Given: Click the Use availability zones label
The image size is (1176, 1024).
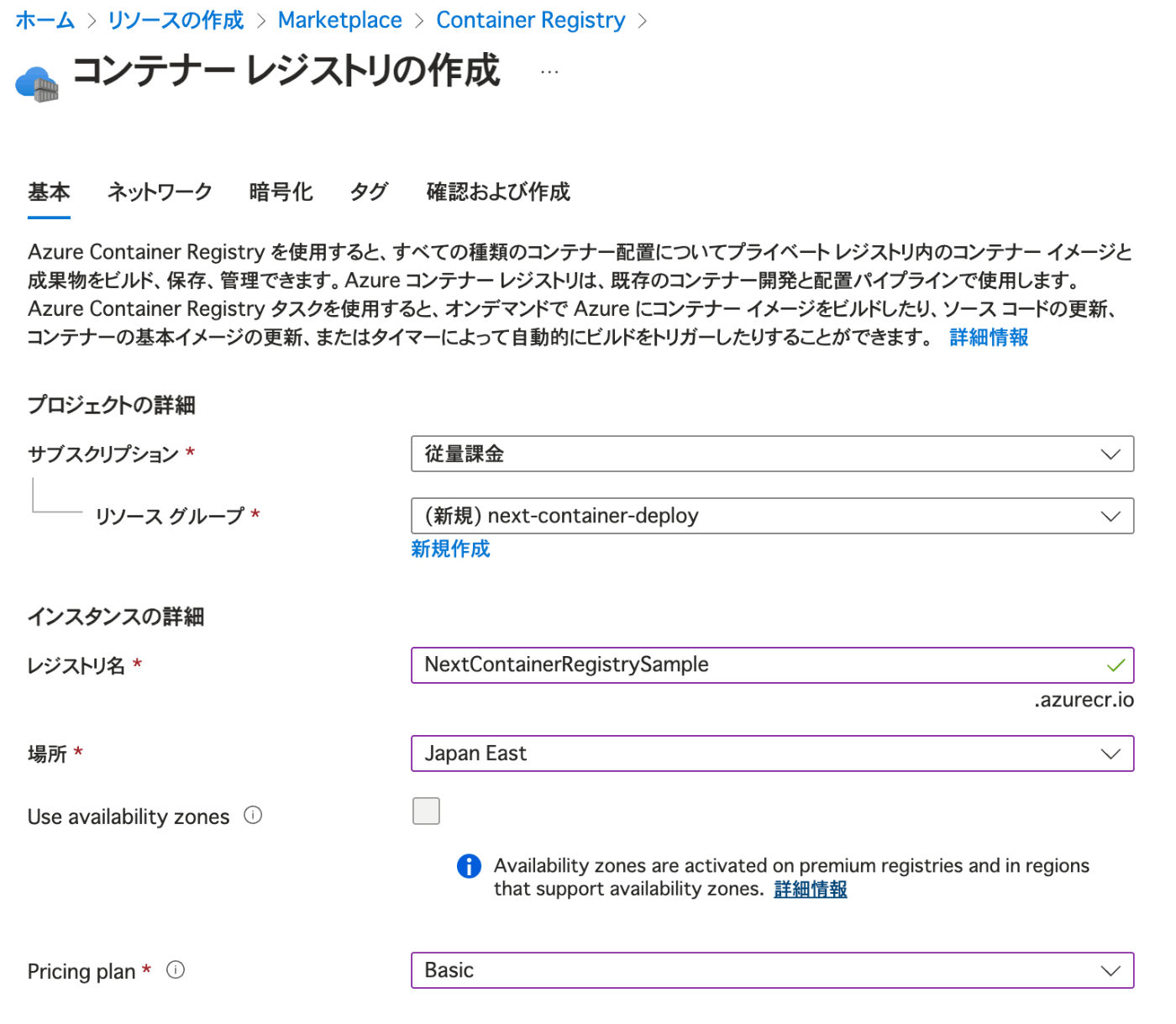Looking at the screenshot, I should [x=129, y=817].
